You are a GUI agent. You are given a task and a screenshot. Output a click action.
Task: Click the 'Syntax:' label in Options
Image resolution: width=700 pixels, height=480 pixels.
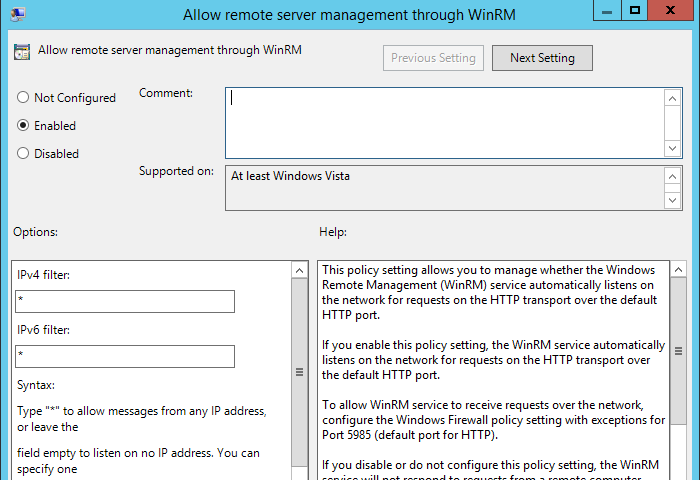(x=36, y=385)
